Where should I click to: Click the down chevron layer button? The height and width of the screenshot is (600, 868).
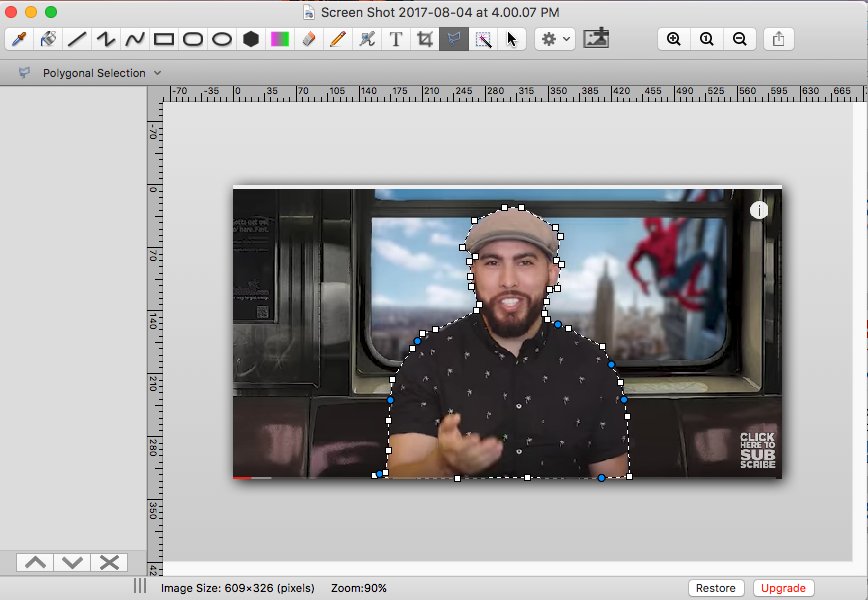click(x=72, y=562)
